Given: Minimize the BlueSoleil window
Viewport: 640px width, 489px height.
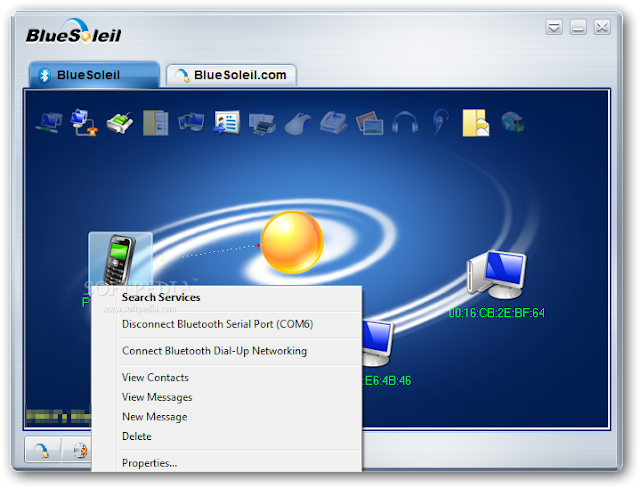Looking at the screenshot, I should pyautogui.click(x=578, y=27).
